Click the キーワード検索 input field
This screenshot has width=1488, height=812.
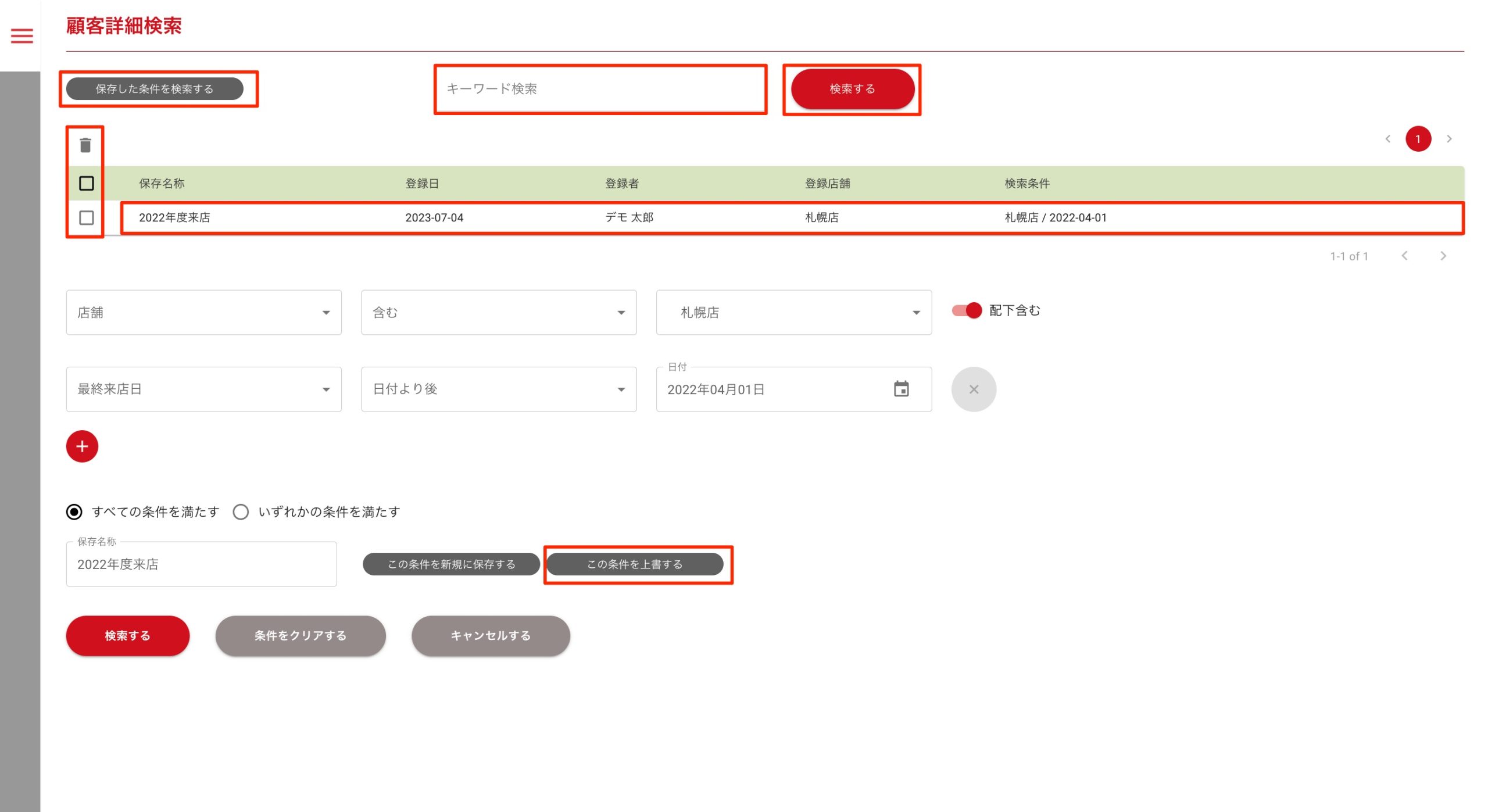point(600,89)
